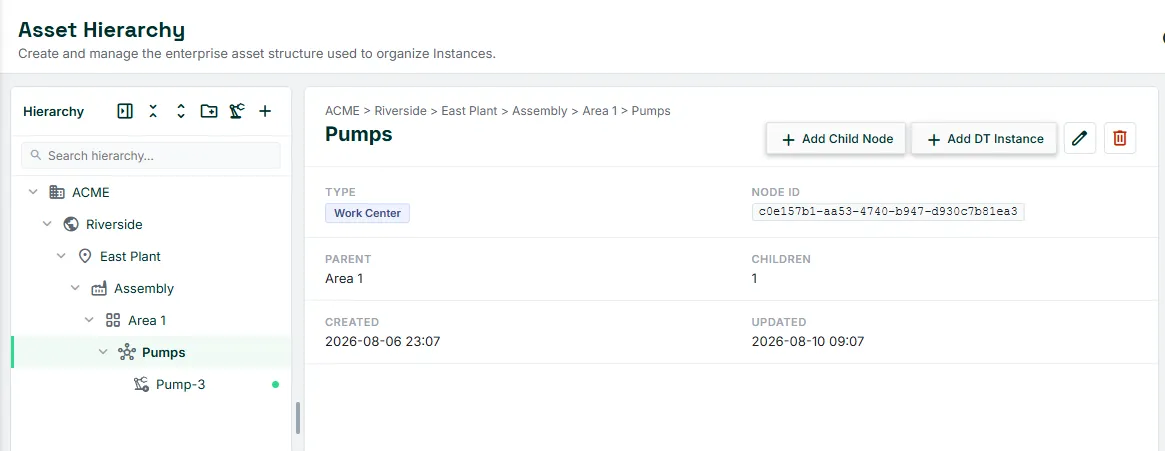
Task: Click the search magnifier icon
Action: click(36, 156)
